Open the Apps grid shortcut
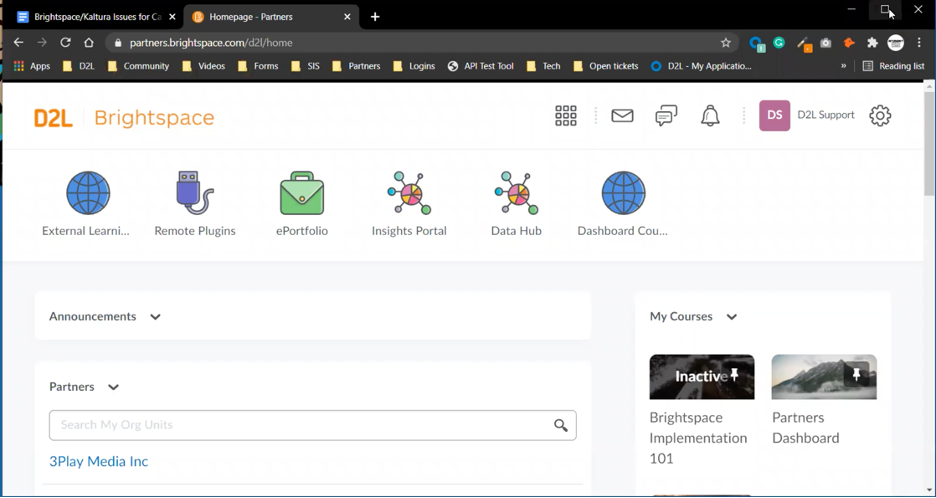Viewport: 936px width, 498px height. coord(32,66)
